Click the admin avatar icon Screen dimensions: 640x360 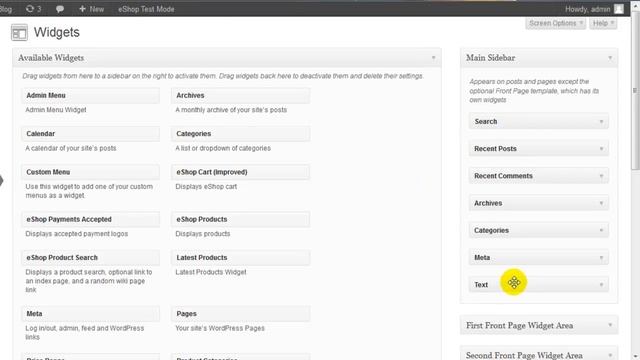619,9
